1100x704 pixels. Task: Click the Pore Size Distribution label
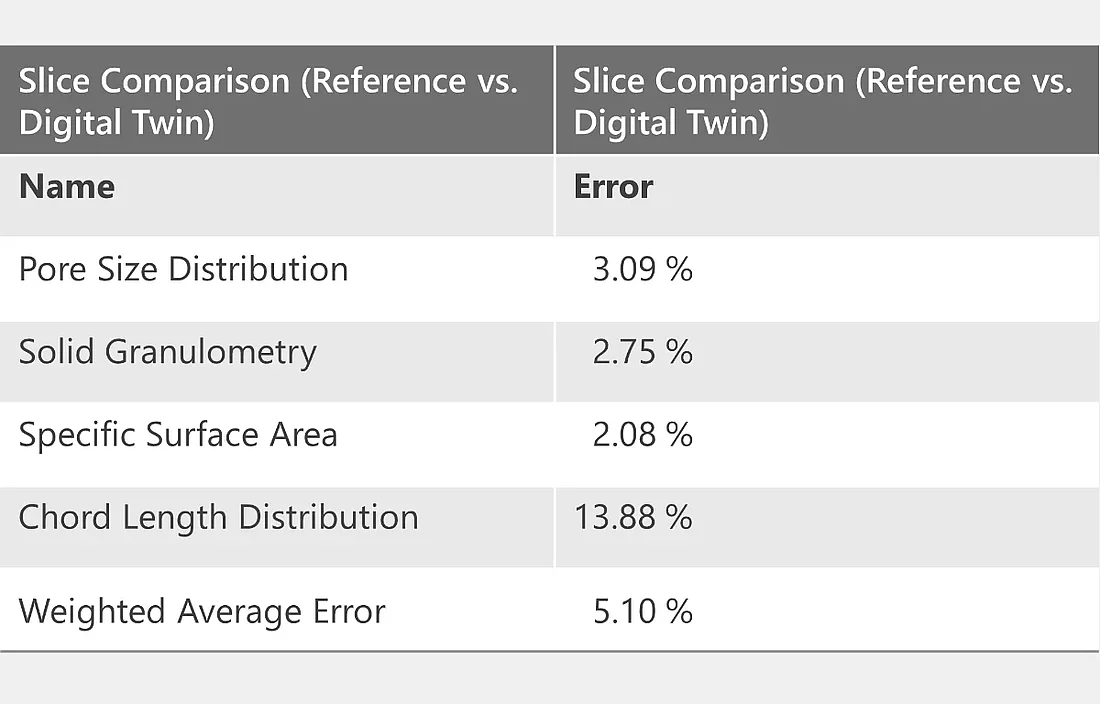[x=183, y=270]
